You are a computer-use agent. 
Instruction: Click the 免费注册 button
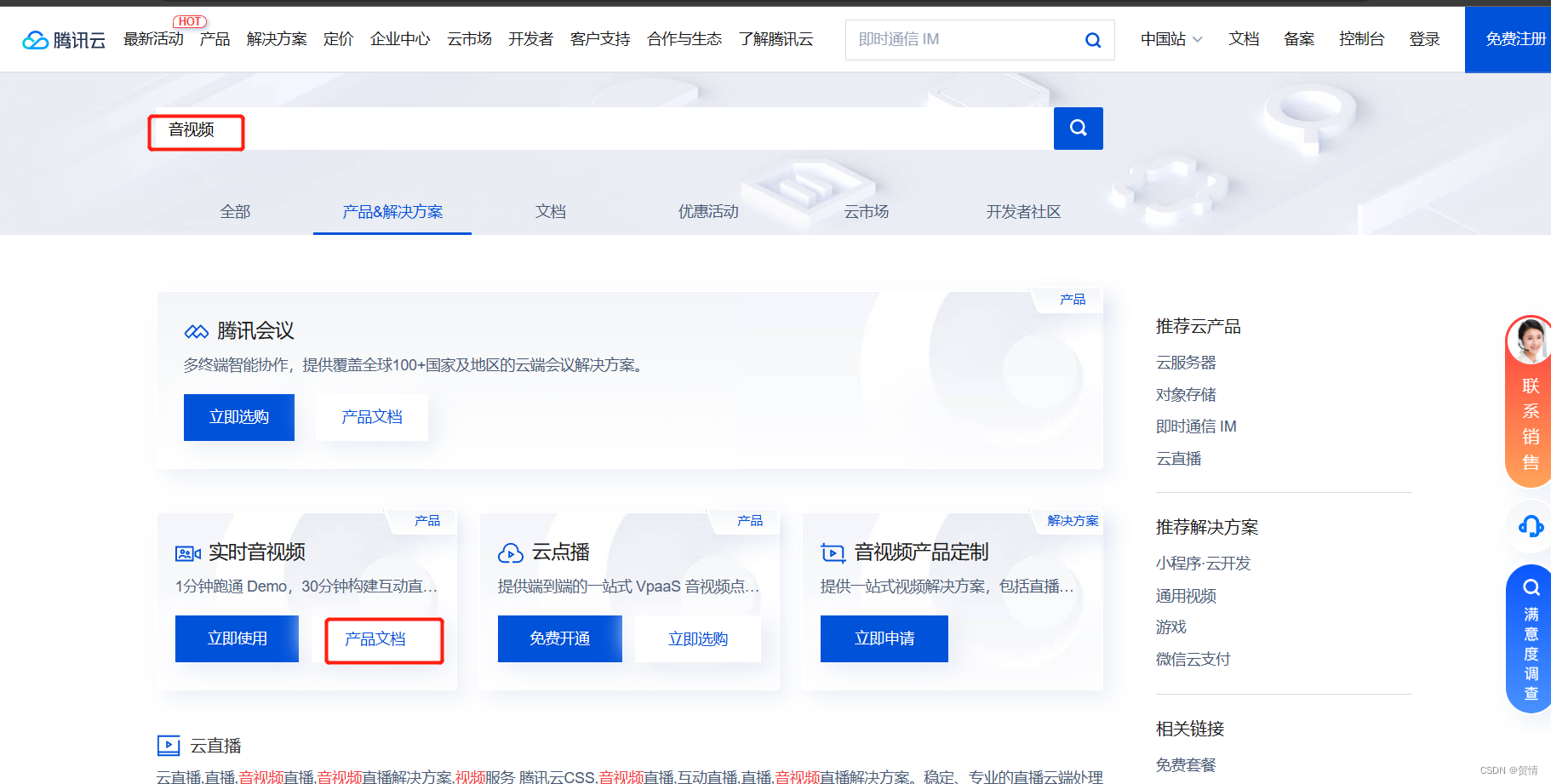click(1508, 39)
